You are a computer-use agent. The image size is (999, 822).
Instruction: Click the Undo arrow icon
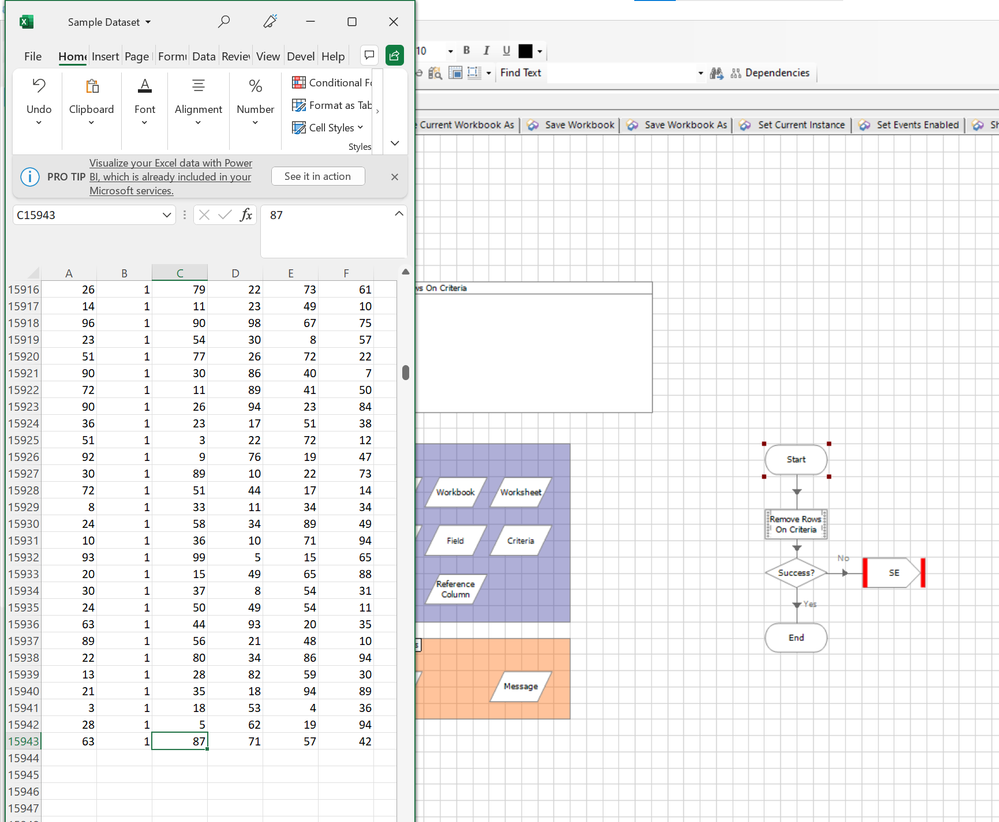click(x=39, y=86)
